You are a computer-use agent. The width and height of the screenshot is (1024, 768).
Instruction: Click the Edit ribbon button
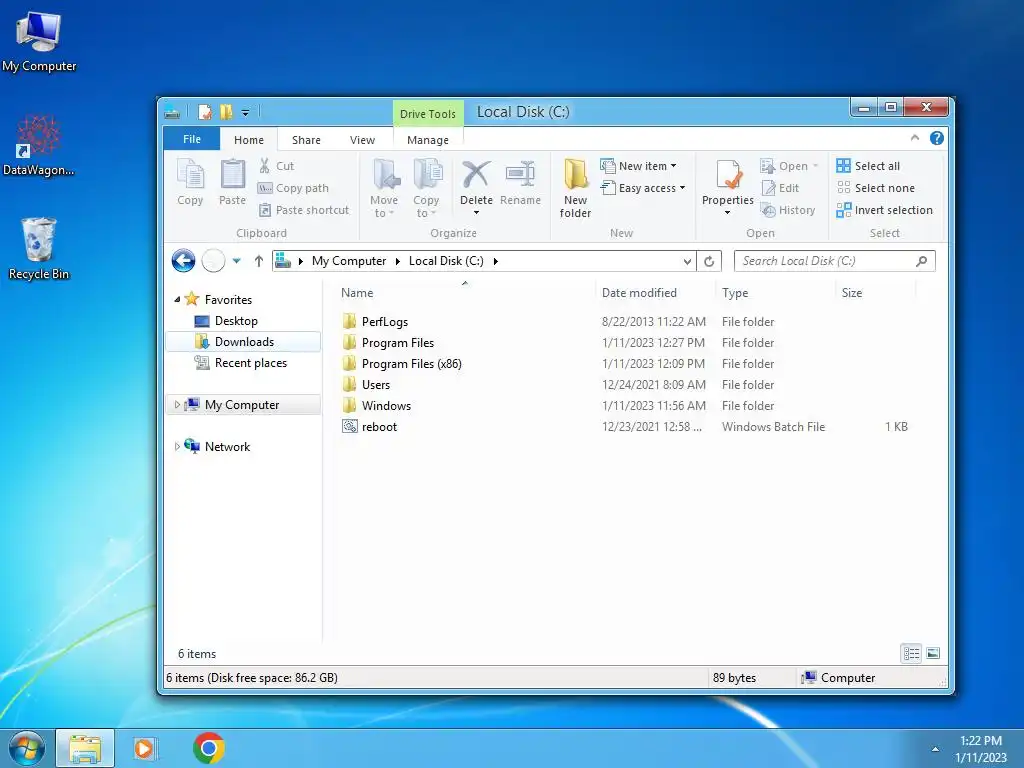click(780, 188)
